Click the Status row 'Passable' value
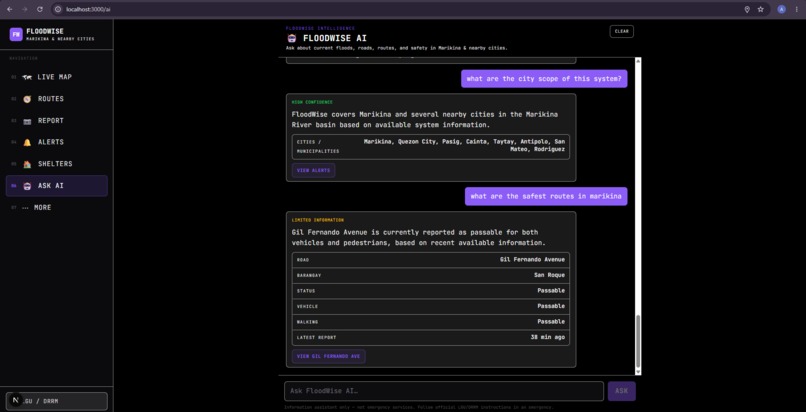 click(551, 291)
